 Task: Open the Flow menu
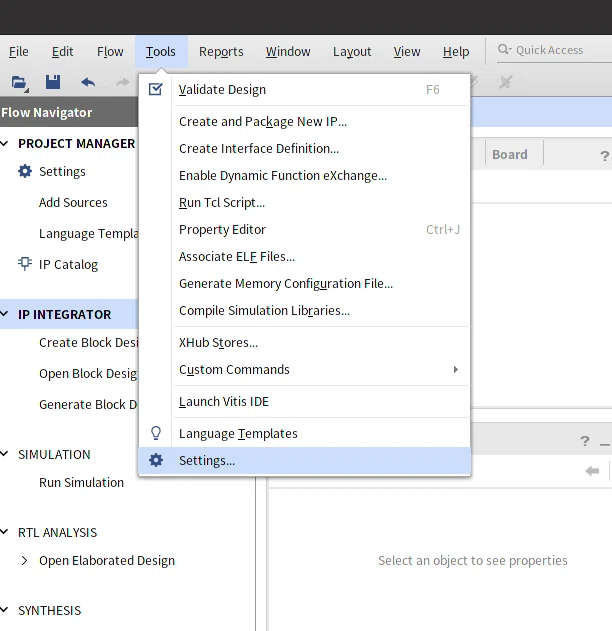110,52
